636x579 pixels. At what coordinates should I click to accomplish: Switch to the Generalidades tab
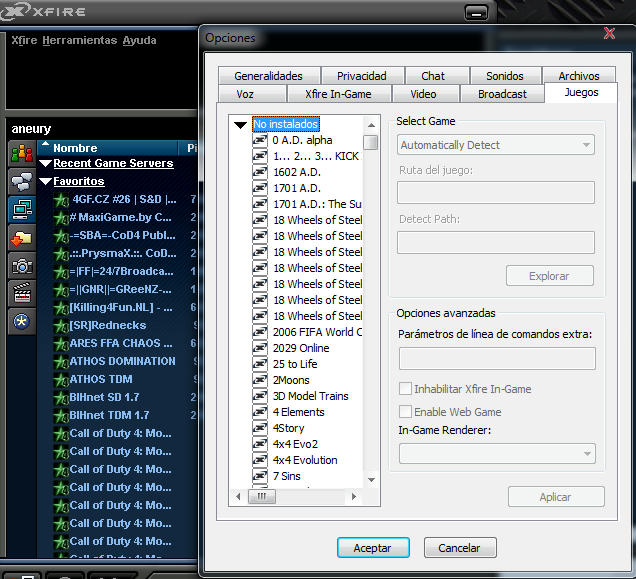click(269, 76)
